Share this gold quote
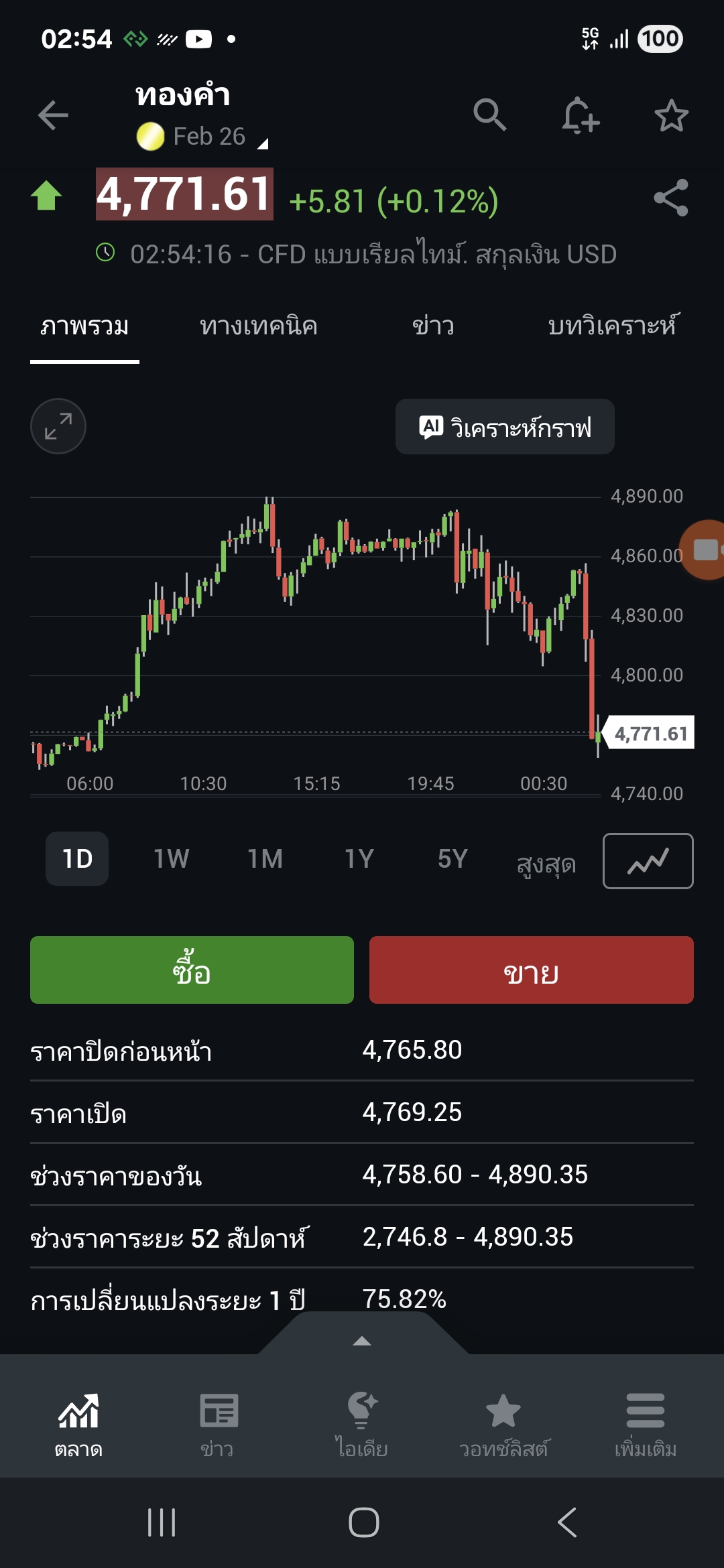 click(671, 198)
